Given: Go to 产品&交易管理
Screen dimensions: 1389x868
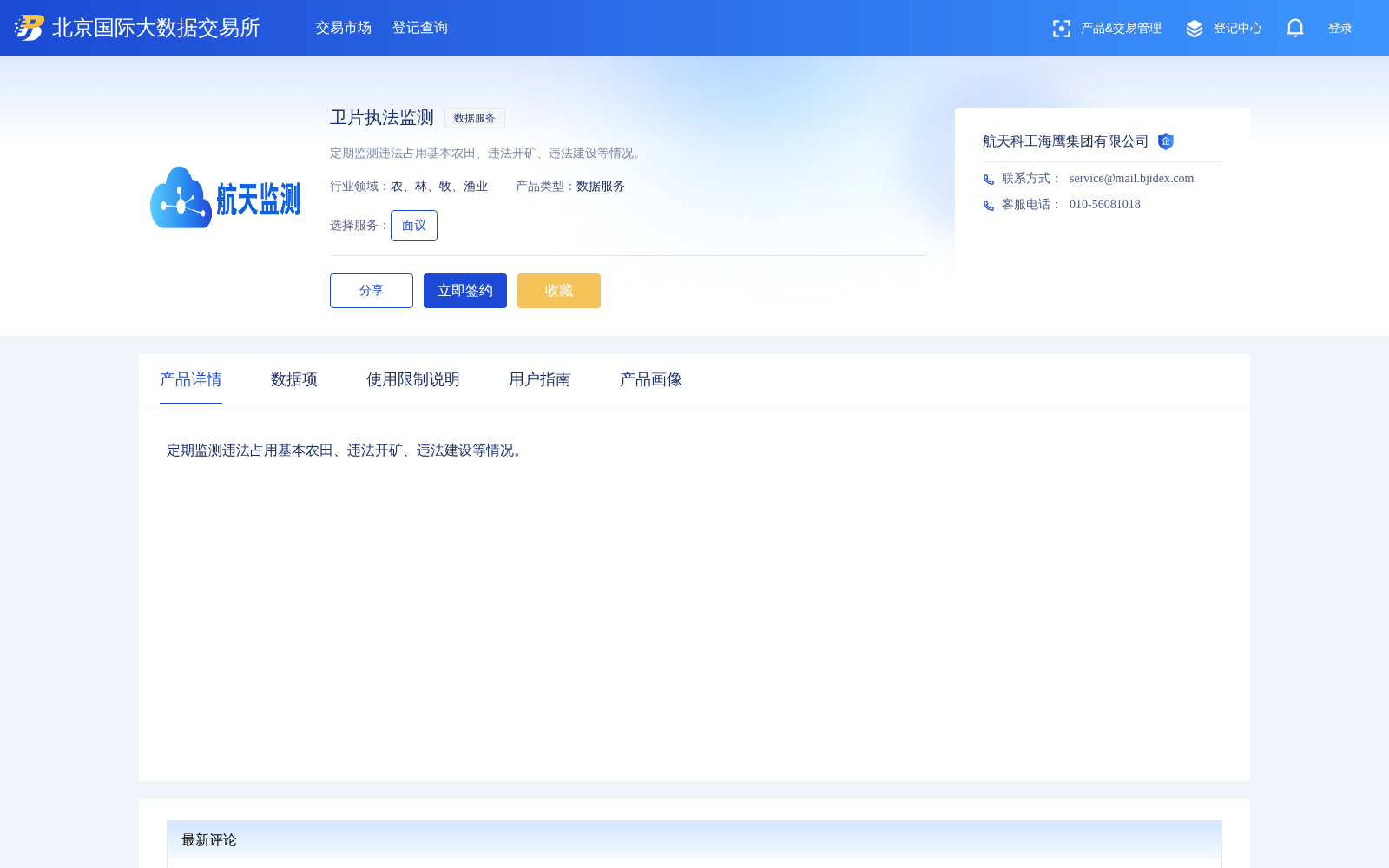Looking at the screenshot, I should (1121, 29).
